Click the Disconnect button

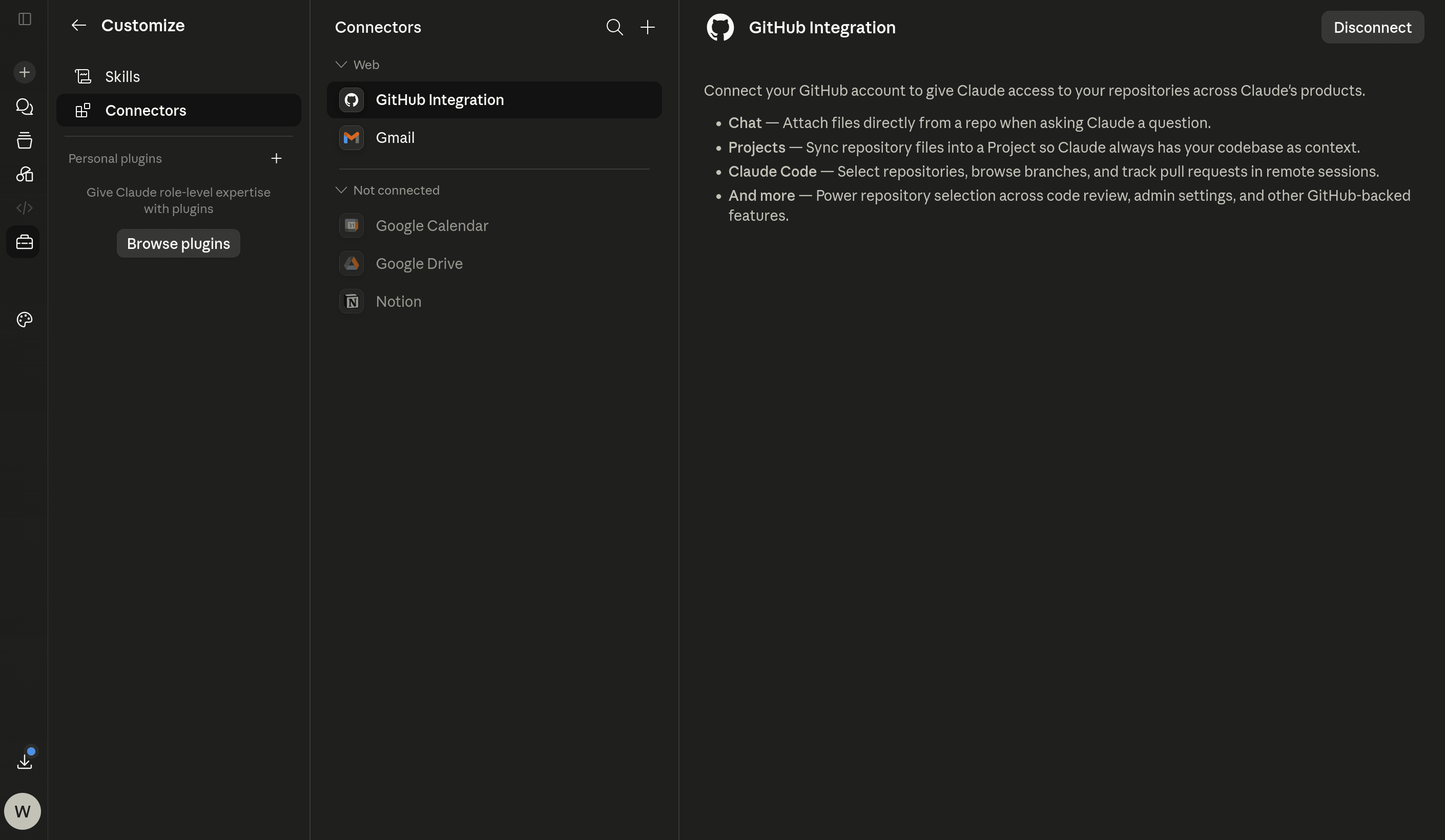point(1372,27)
